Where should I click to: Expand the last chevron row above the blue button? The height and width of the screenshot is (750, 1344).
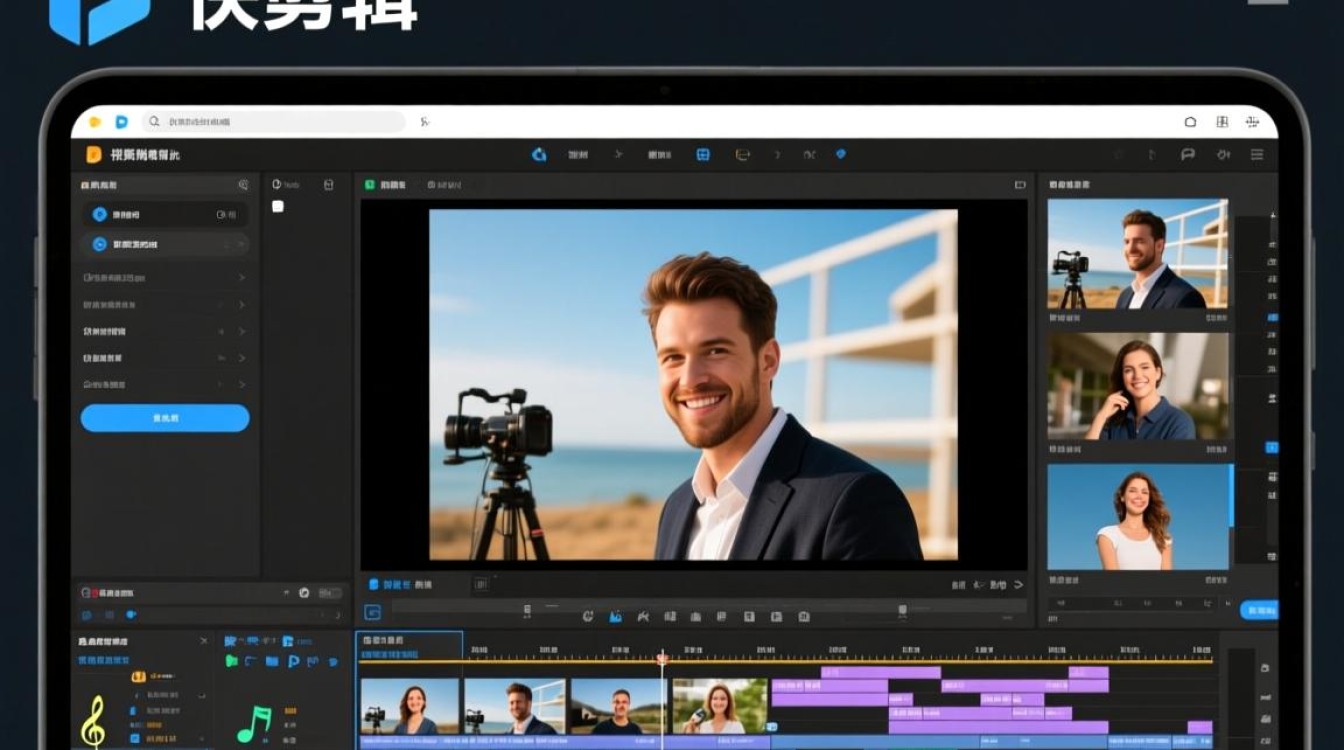[x=165, y=384]
